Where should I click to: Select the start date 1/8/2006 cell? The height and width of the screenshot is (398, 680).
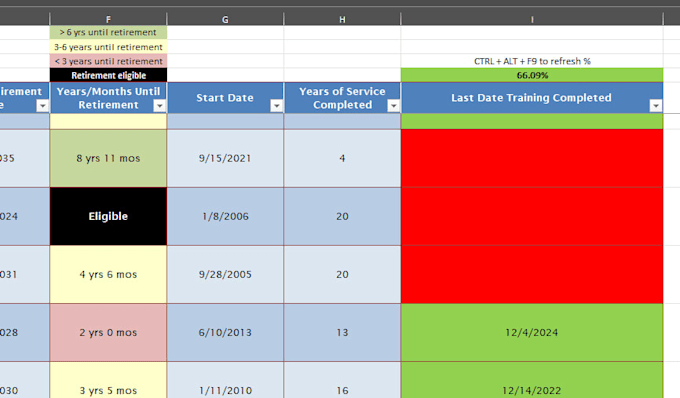click(225, 216)
